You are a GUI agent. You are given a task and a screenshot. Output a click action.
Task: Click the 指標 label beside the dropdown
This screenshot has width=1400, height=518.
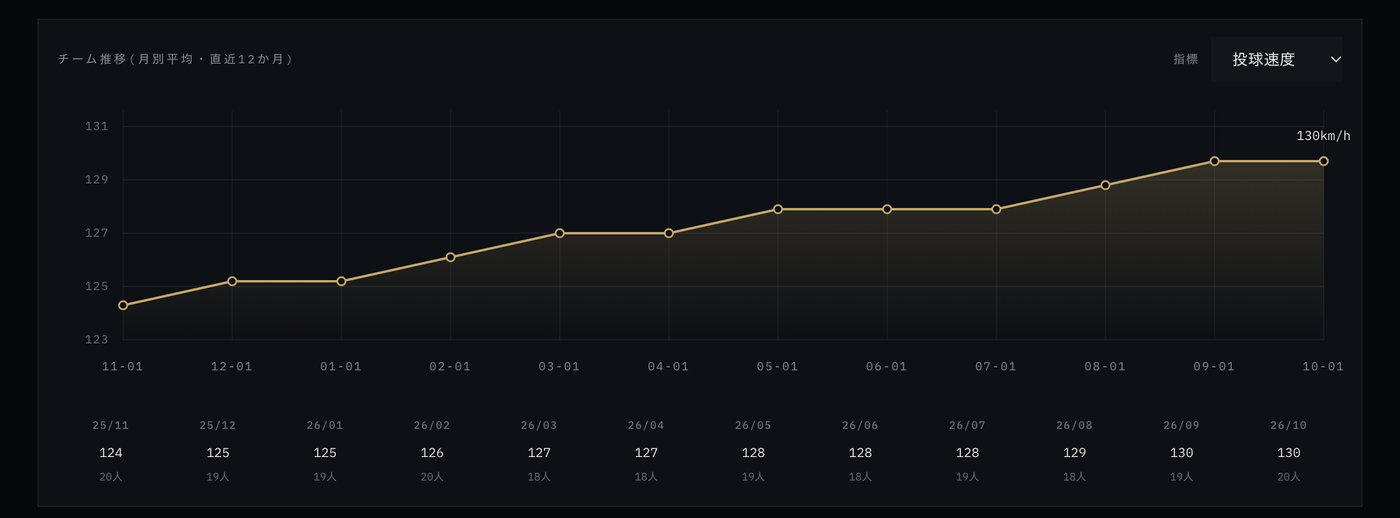pos(1185,60)
